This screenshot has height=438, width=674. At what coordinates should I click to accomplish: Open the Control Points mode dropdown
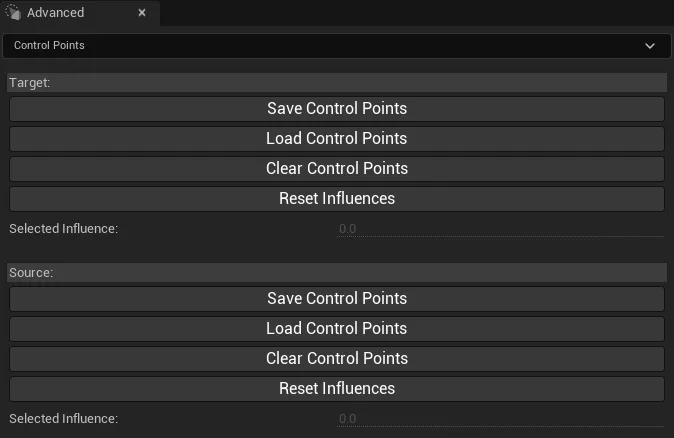pyautogui.click(x=337, y=46)
